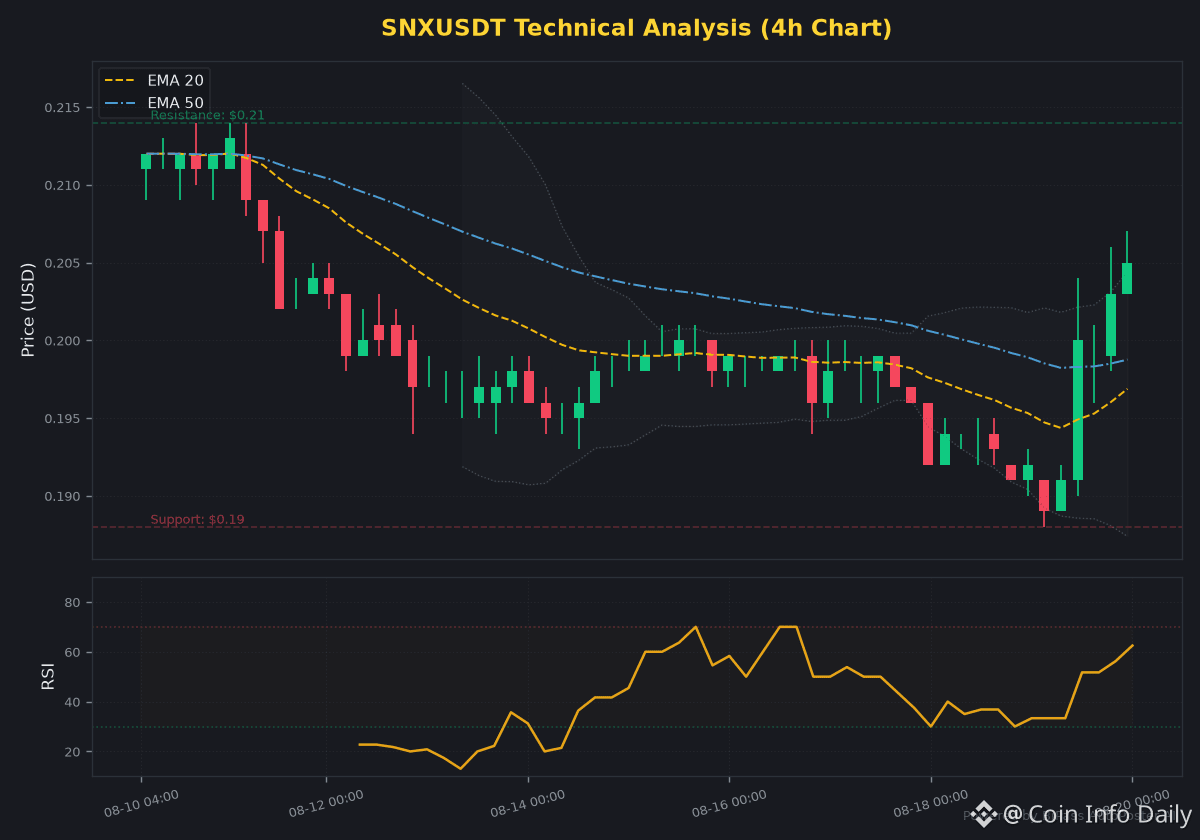Click the 08-14 00:00 date label
The height and width of the screenshot is (840, 1200).
(528, 804)
